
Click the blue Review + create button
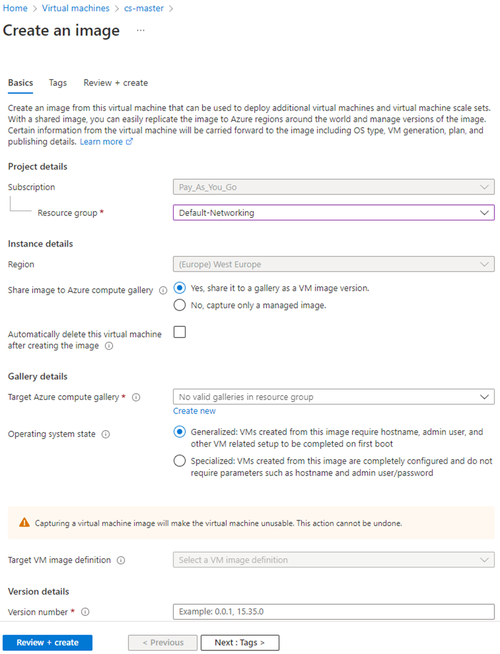(48, 642)
